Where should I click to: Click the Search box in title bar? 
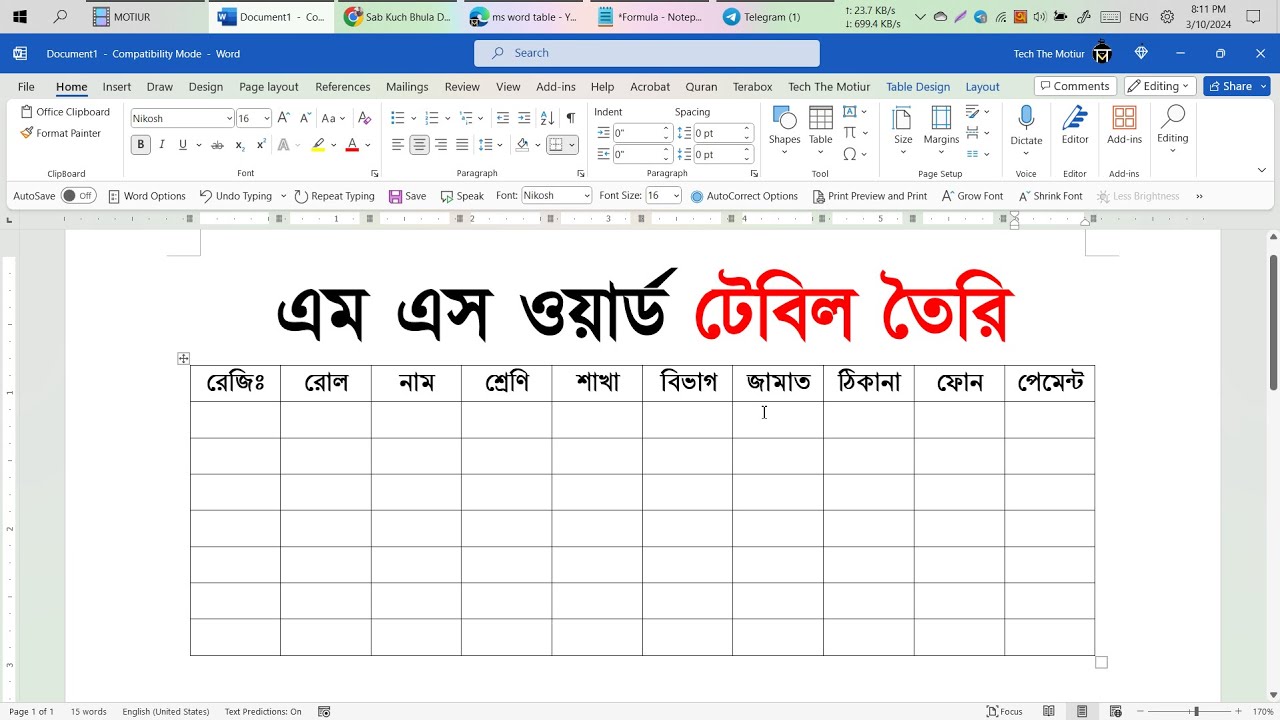click(x=647, y=53)
